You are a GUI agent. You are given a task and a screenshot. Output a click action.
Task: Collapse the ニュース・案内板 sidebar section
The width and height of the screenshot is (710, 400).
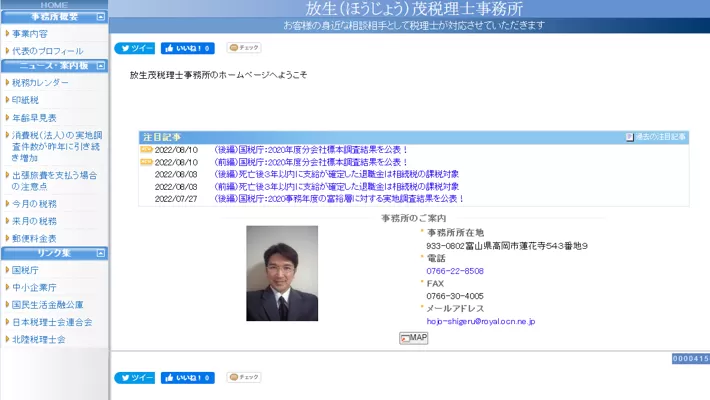100,66
